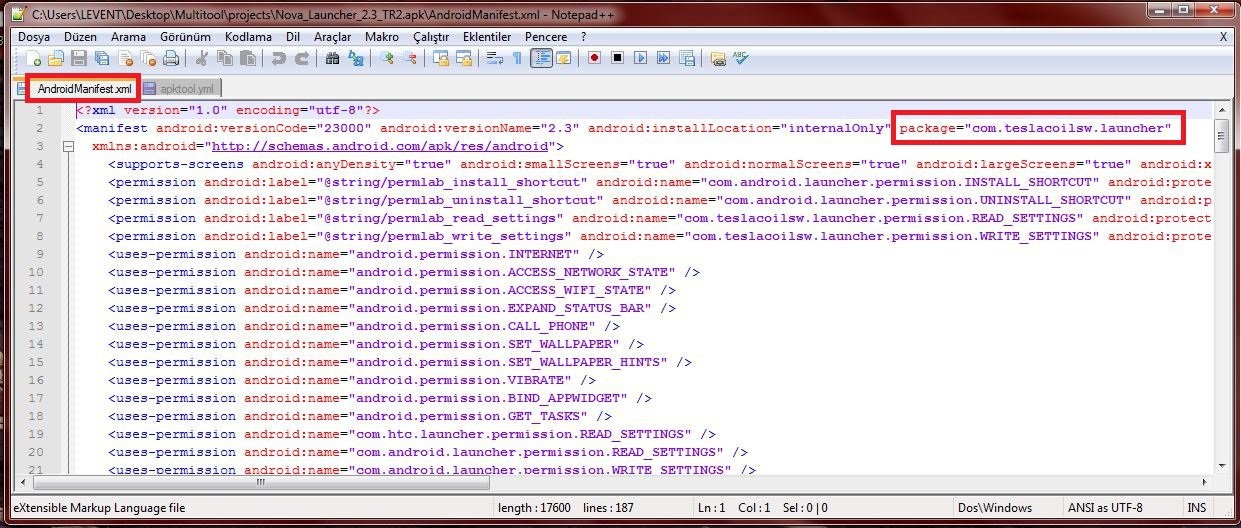Toggle the Word Wrap toolbar button
Image resolution: width=1241 pixels, height=528 pixels.
click(494, 59)
